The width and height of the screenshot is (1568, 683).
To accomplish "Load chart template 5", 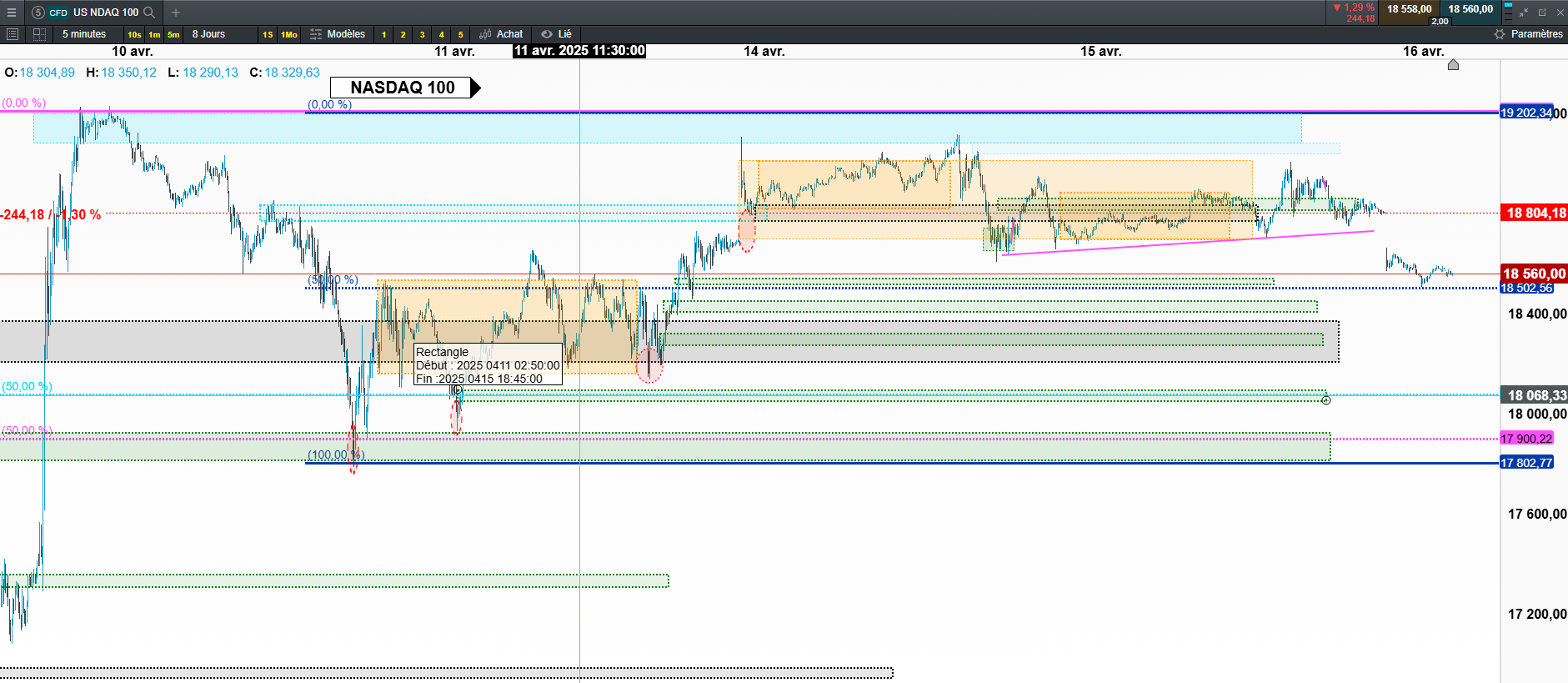I will 460,34.
